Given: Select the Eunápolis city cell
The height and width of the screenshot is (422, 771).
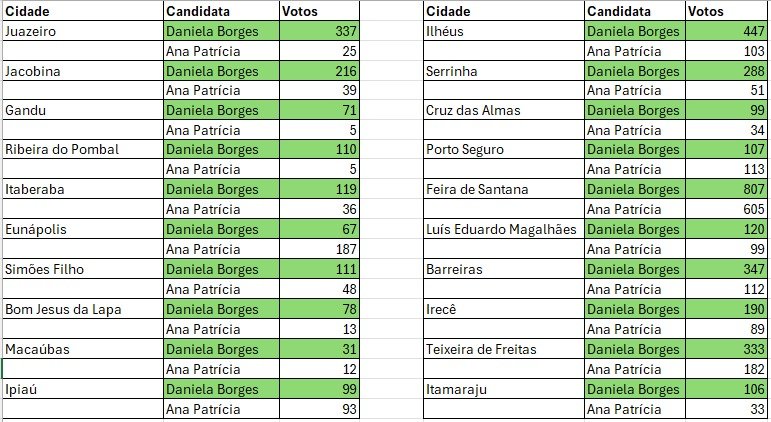Looking at the screenshot, I should click(x=82, y=229).
